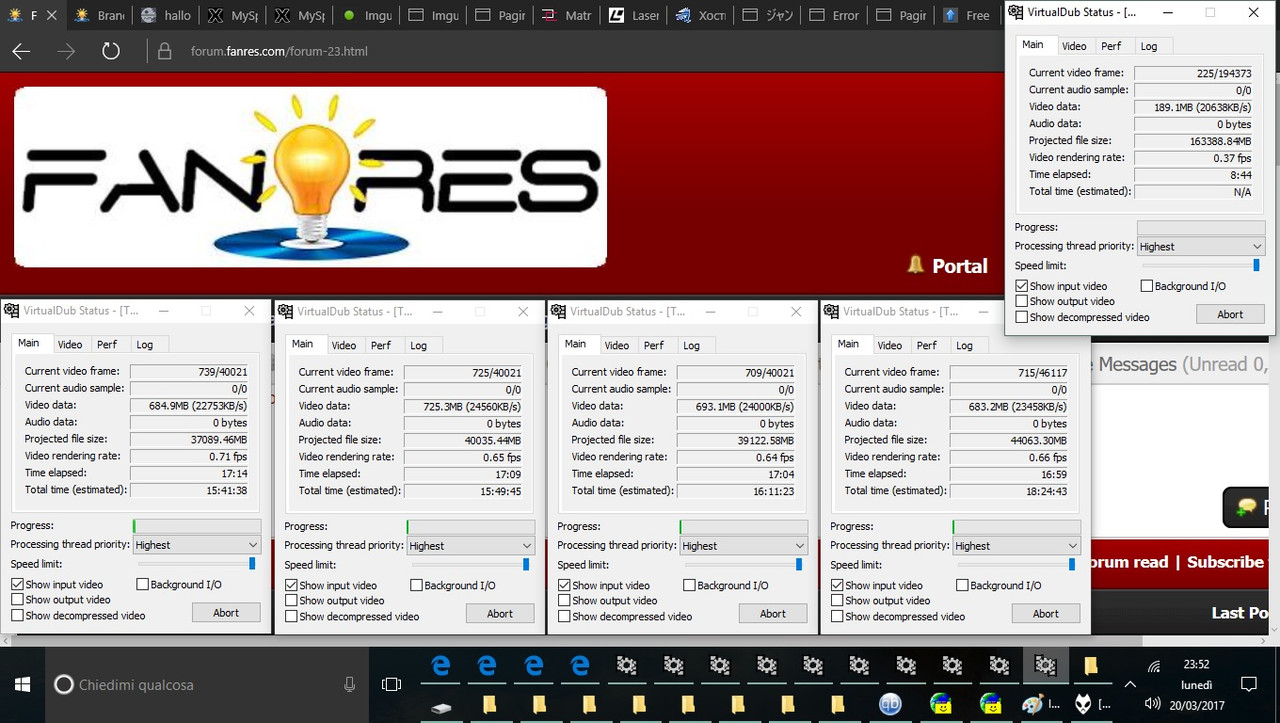Enable Show decompressed video in 225/194373 window

(1021, 317)
